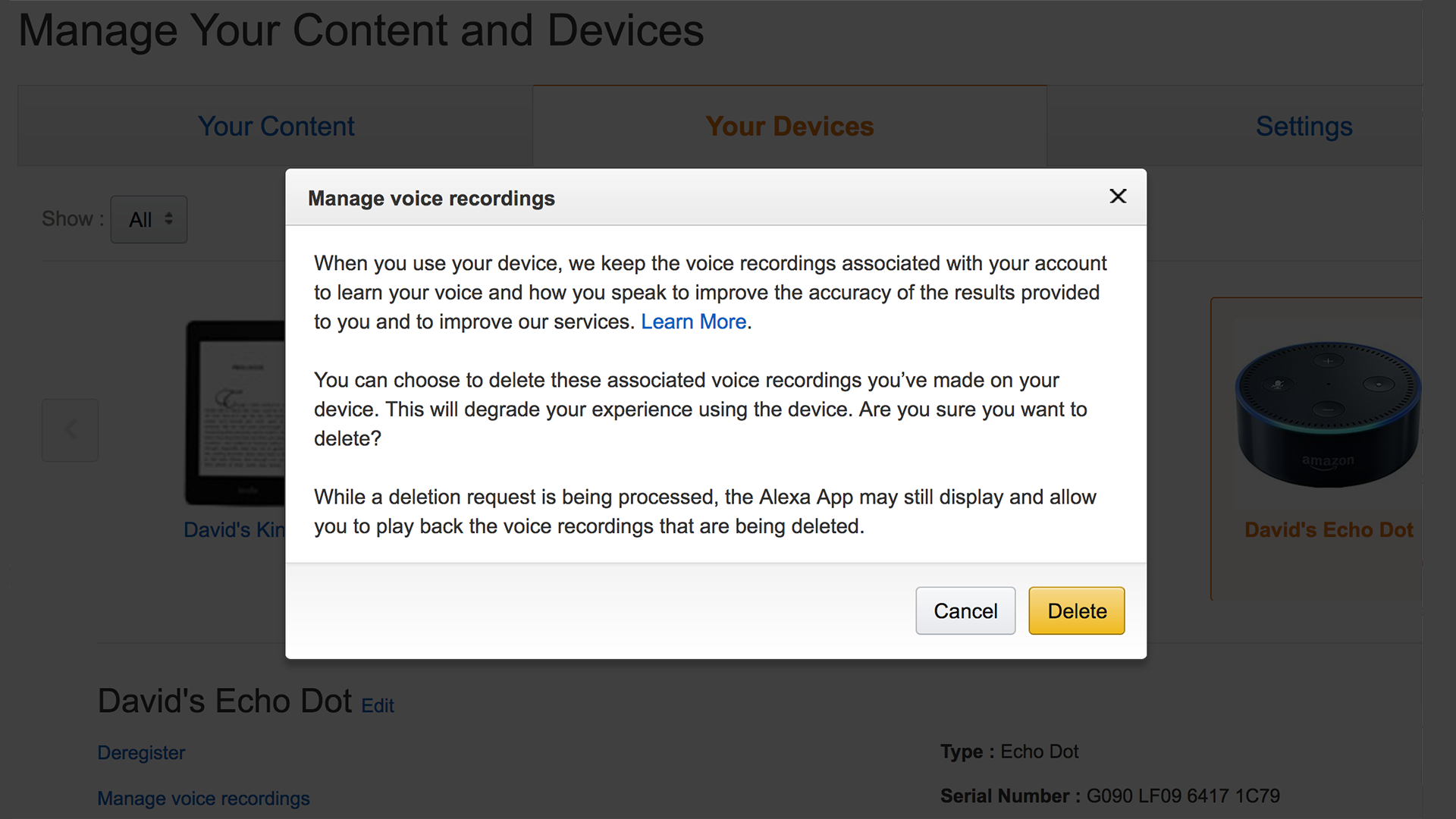Edit the name David's Echo Dot
Viewport: 1456px width, 819px height.
[x=377, y=706]
